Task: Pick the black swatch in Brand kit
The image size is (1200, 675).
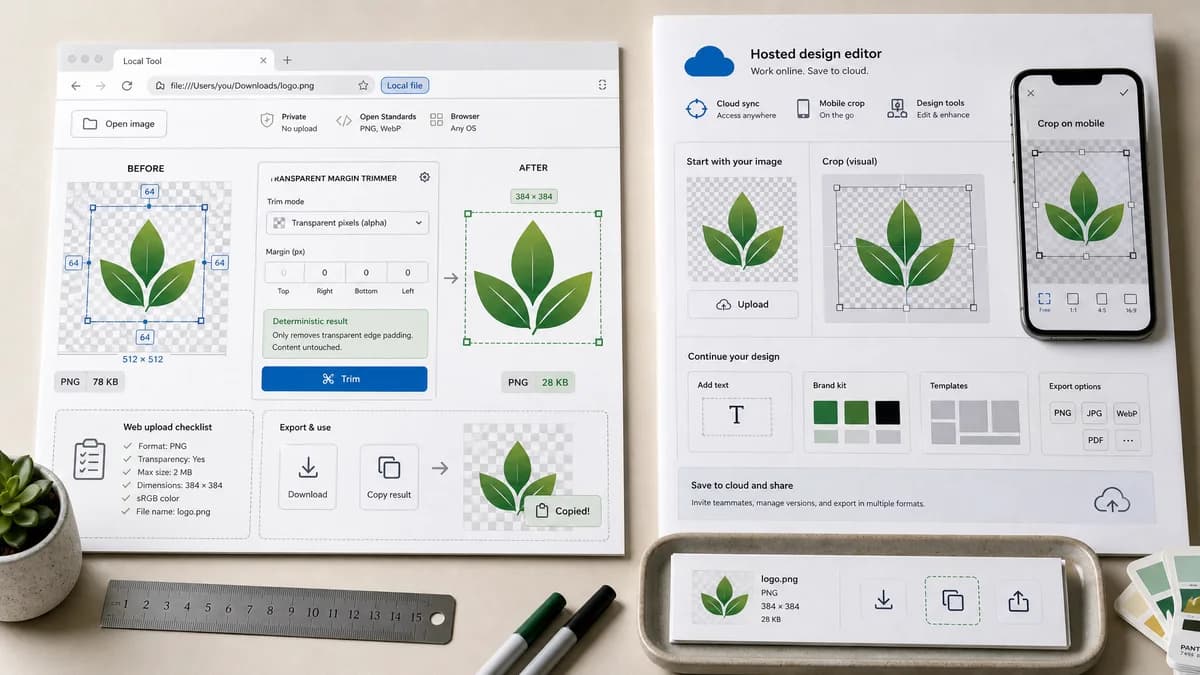Action: click(887, 412)
